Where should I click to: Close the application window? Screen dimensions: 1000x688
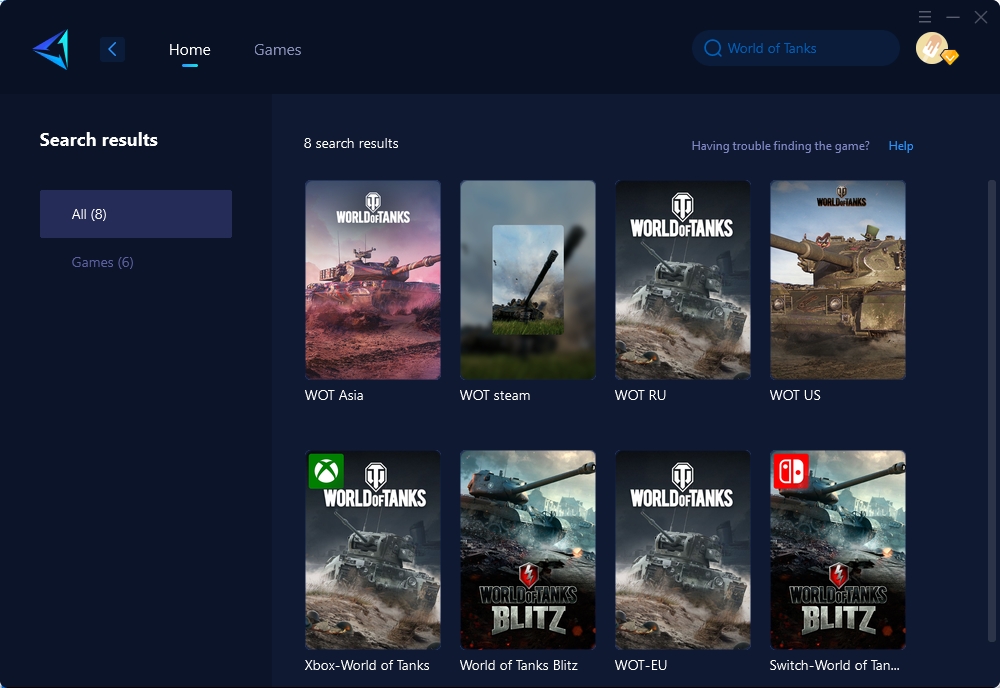(x=981, y=17)
